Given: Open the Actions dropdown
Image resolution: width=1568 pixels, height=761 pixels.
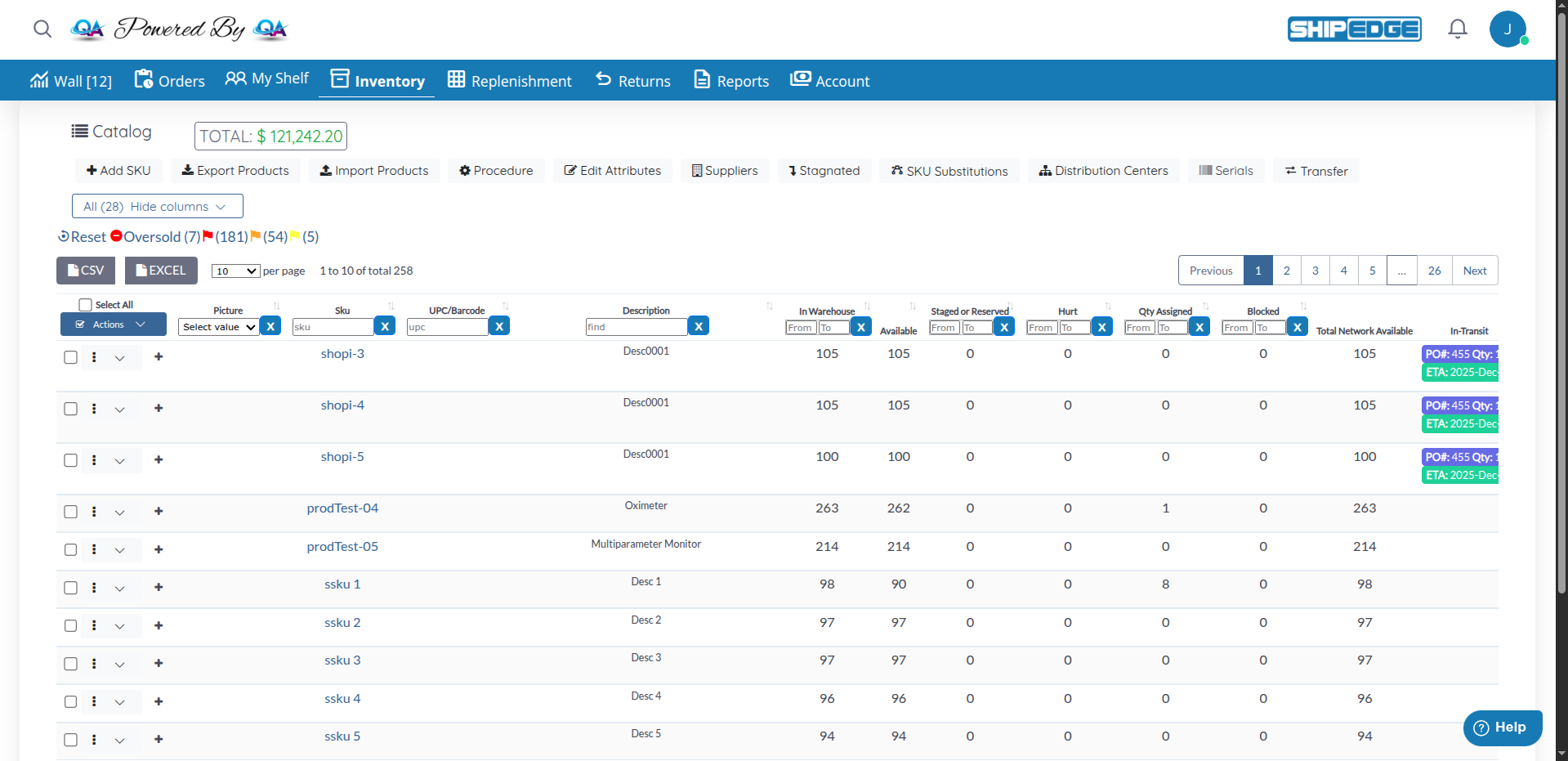Looking at the screenshot, I should (112, 324).
